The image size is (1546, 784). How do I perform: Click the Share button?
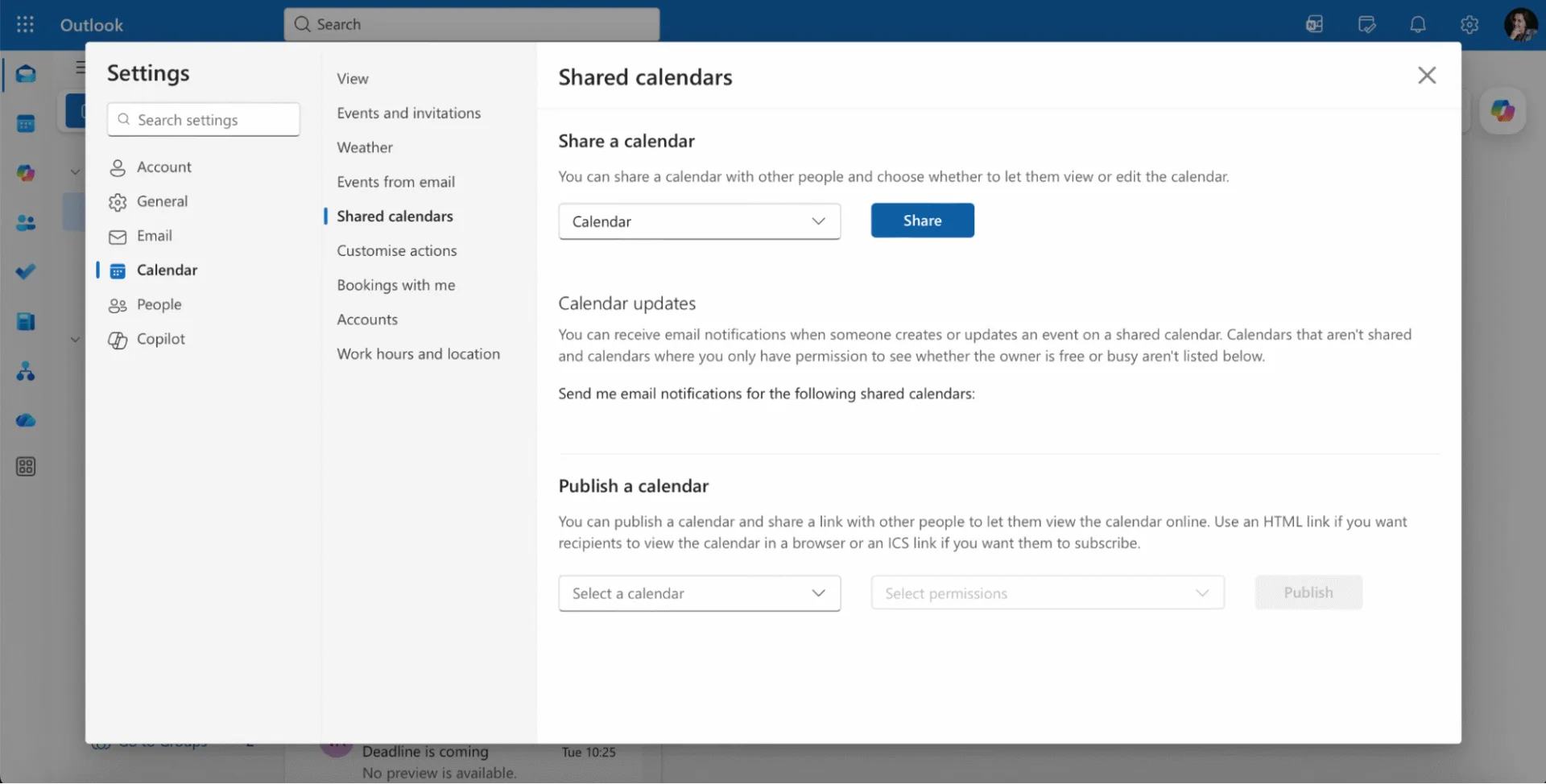click(921, 220)
